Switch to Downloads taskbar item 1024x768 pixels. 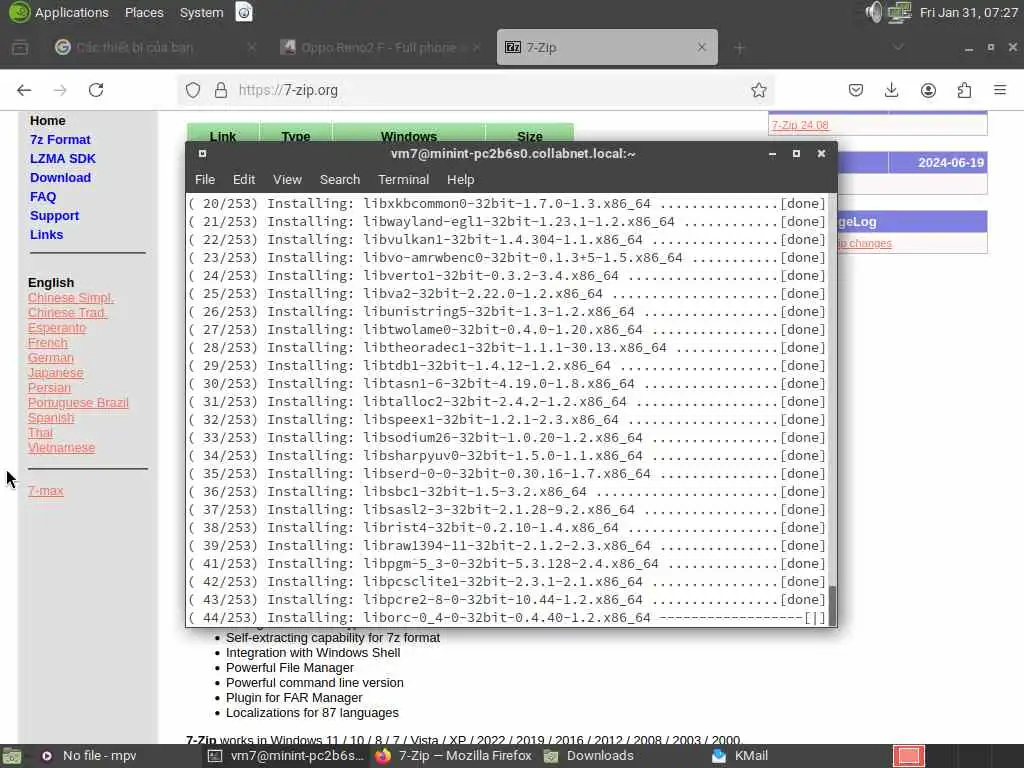[589, 756]
